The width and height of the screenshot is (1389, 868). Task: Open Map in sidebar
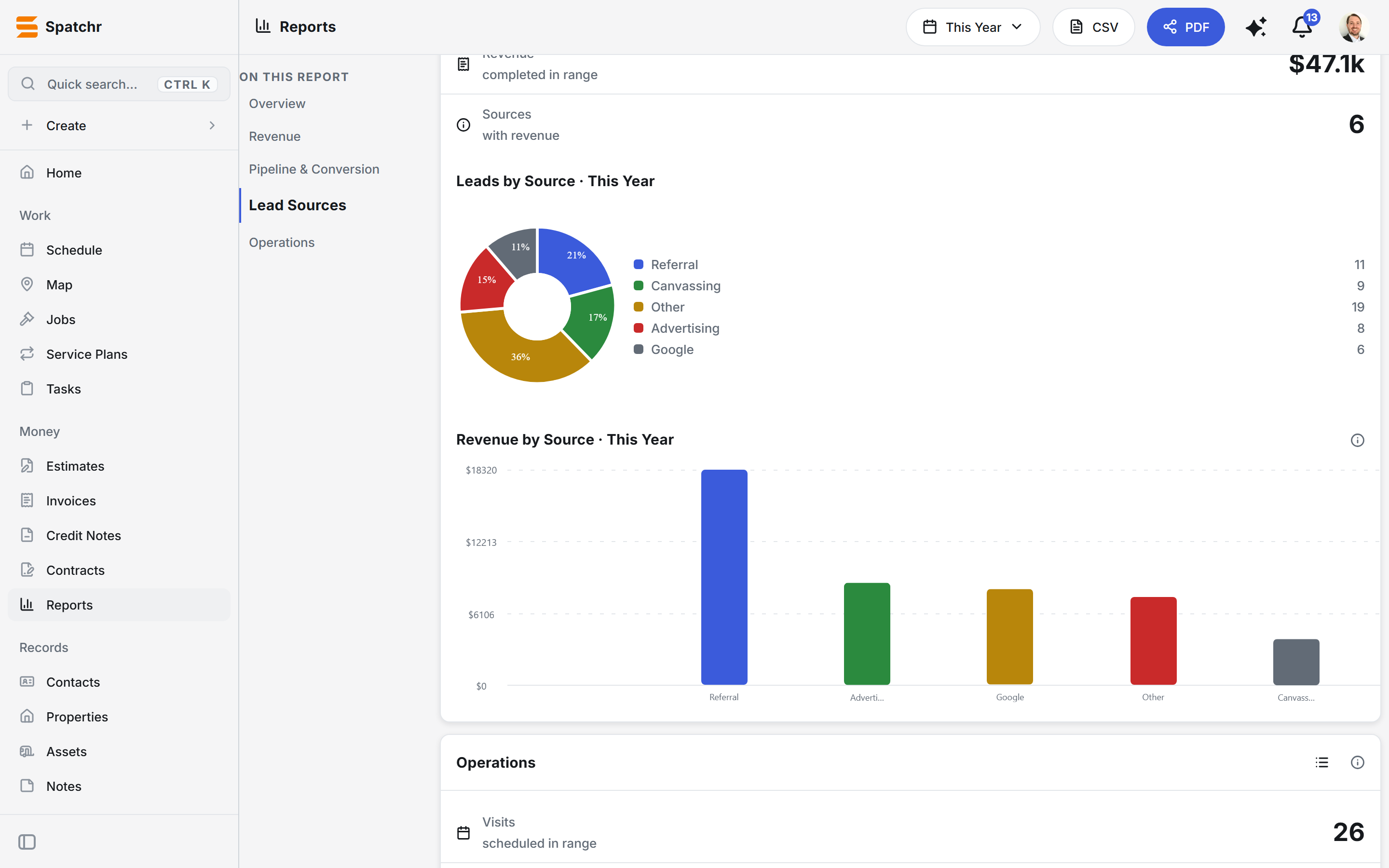119,285
